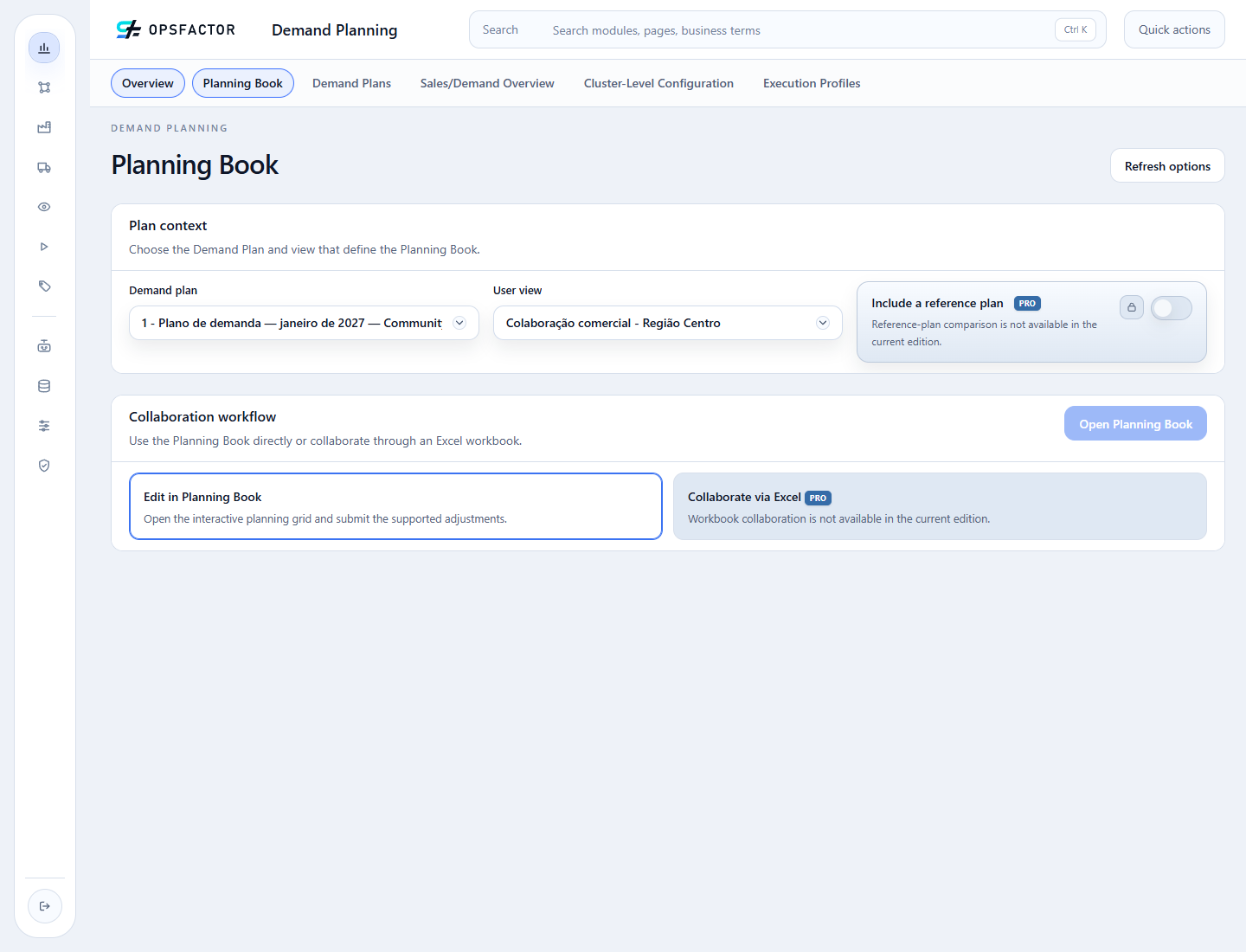Open the shield check sidebar icon
The width and height of the screenshot is (1246, 952).
pyautogui.click(x=44, y=466)
